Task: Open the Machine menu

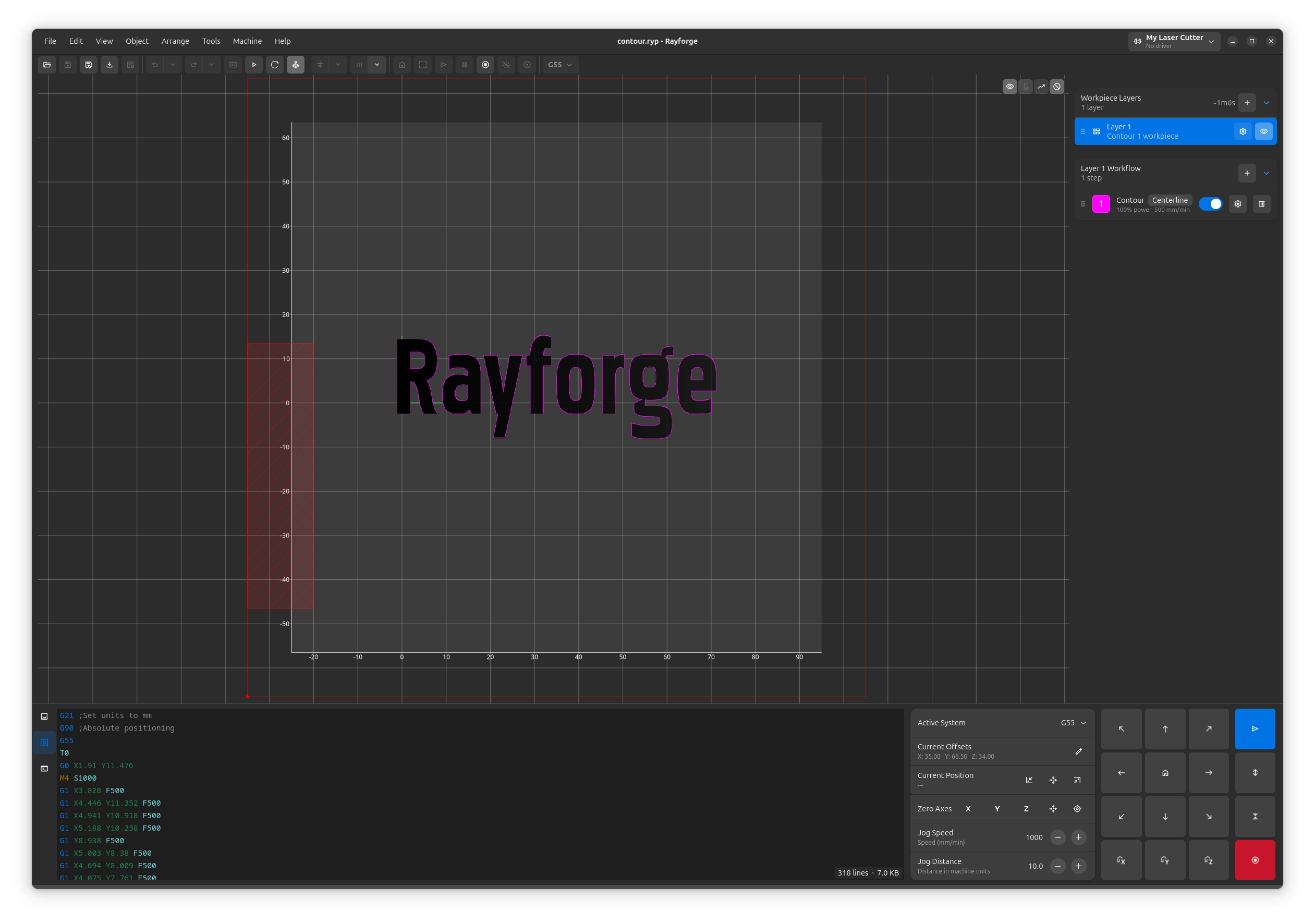Action: 247,41
